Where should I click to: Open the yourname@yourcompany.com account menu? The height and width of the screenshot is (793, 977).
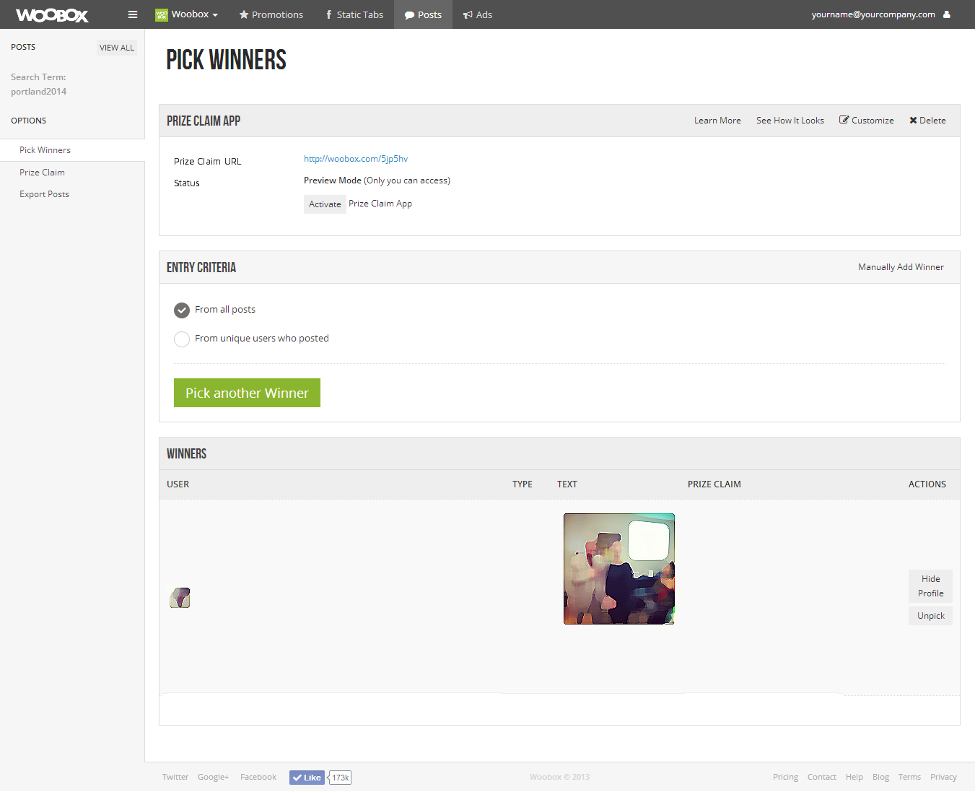(873, 15)
